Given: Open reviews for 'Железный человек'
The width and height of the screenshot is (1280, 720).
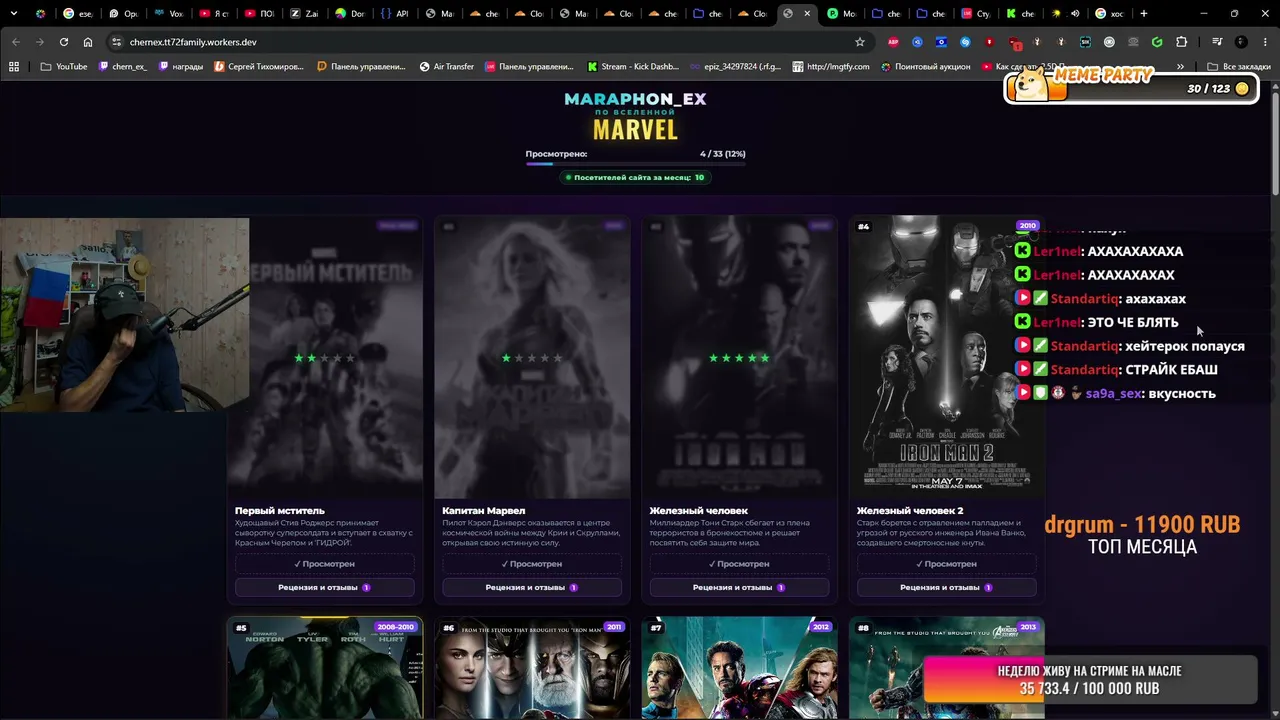Looking at the screenshot, I should pyautogui.click(x=739, y=588).
